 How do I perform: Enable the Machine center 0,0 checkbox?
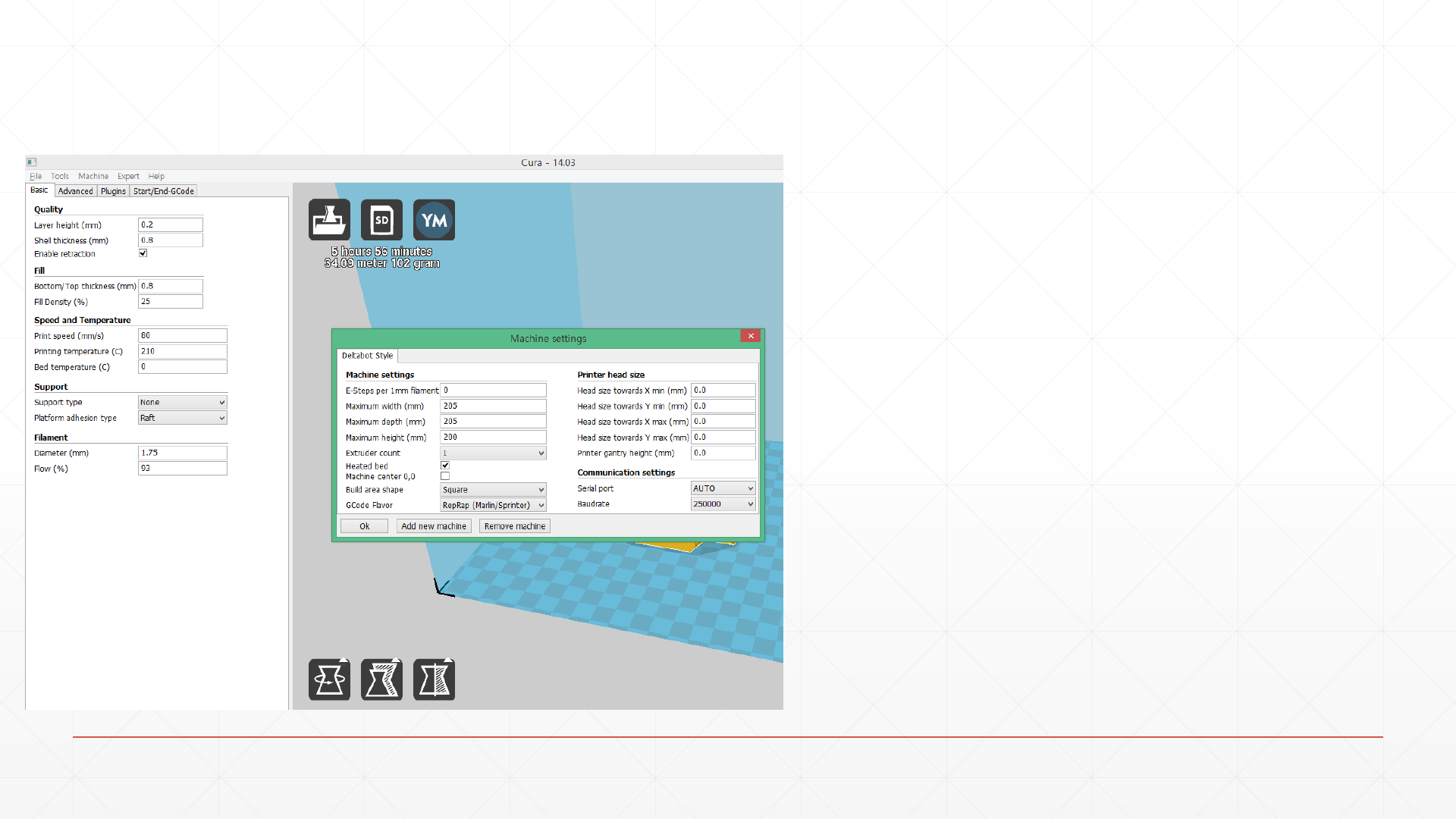coord(445,476)
